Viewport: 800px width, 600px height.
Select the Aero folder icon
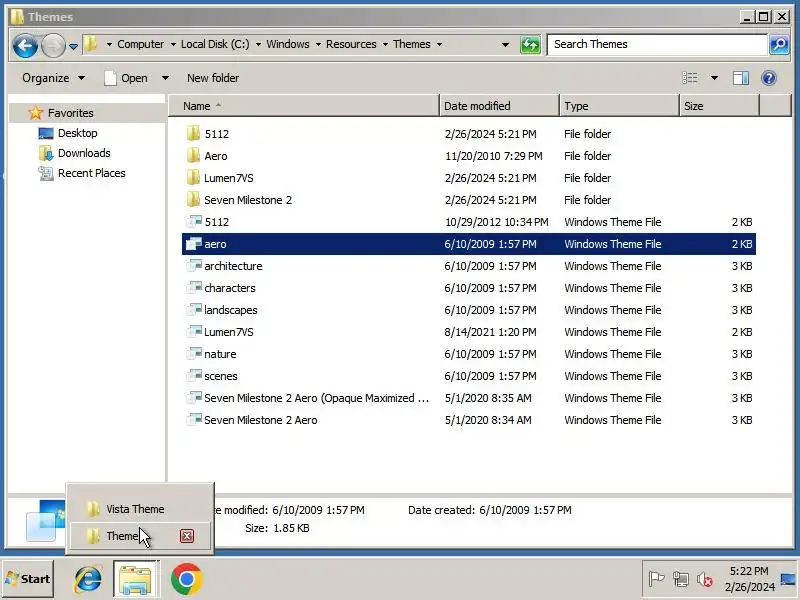pyautogui.click(x=193, y=156)
